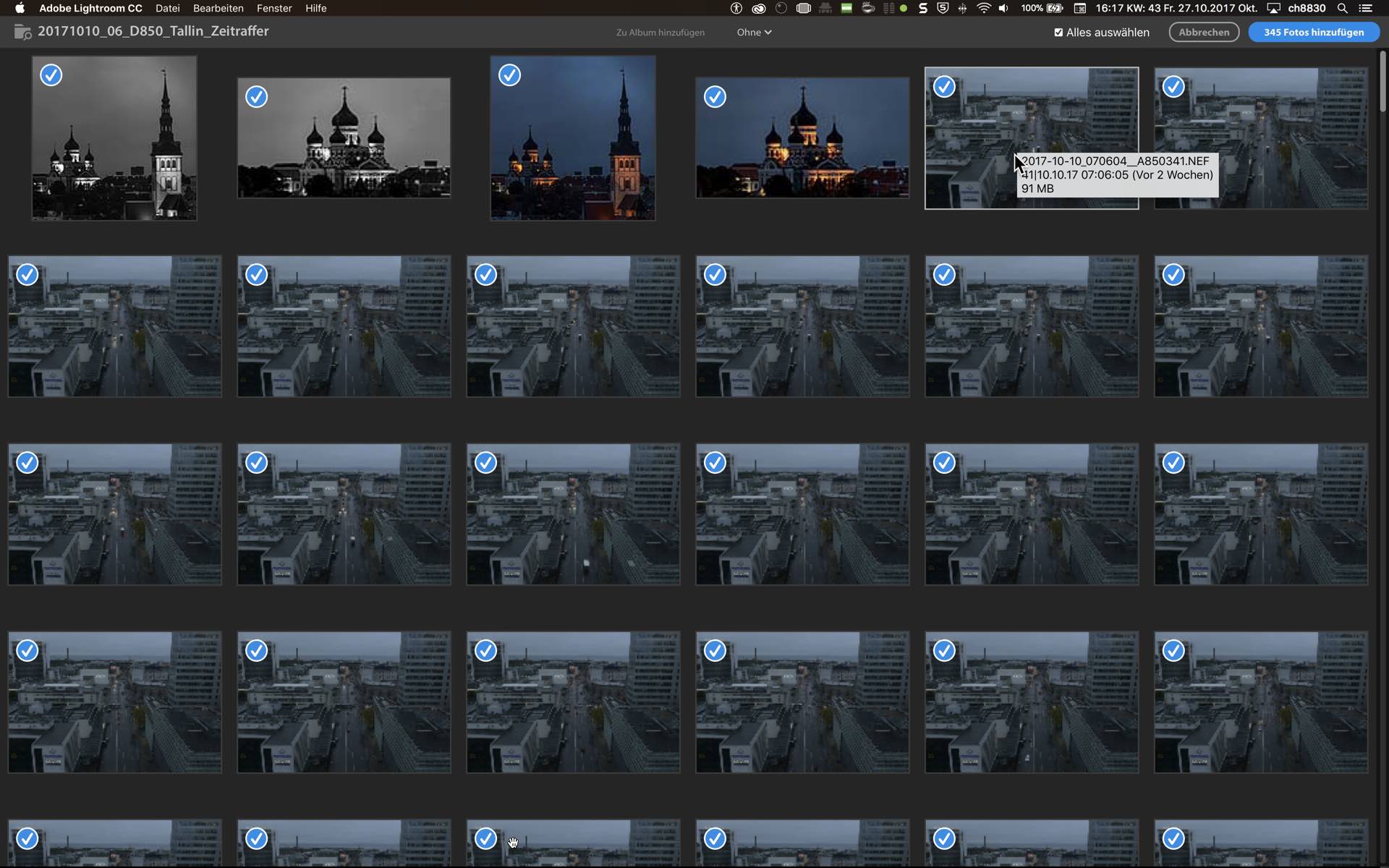Open the Datei menu

pyautogui.click(x=167, y=8)
